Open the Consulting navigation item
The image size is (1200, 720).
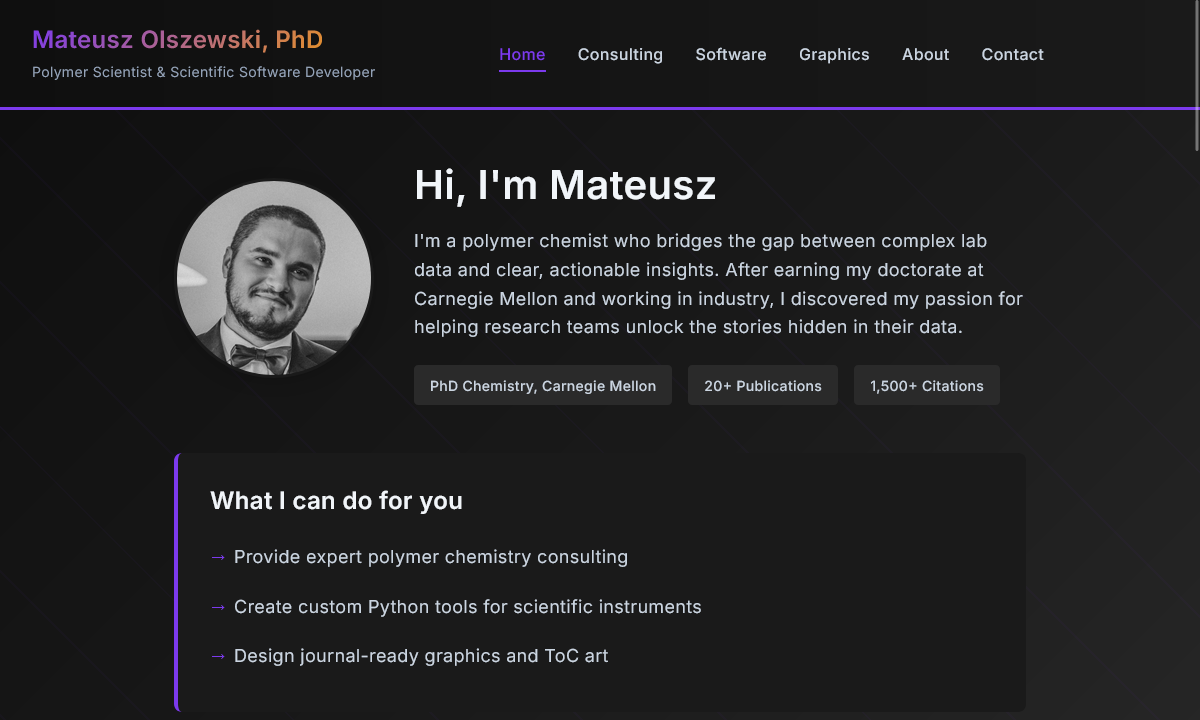[x=620, y=54]
